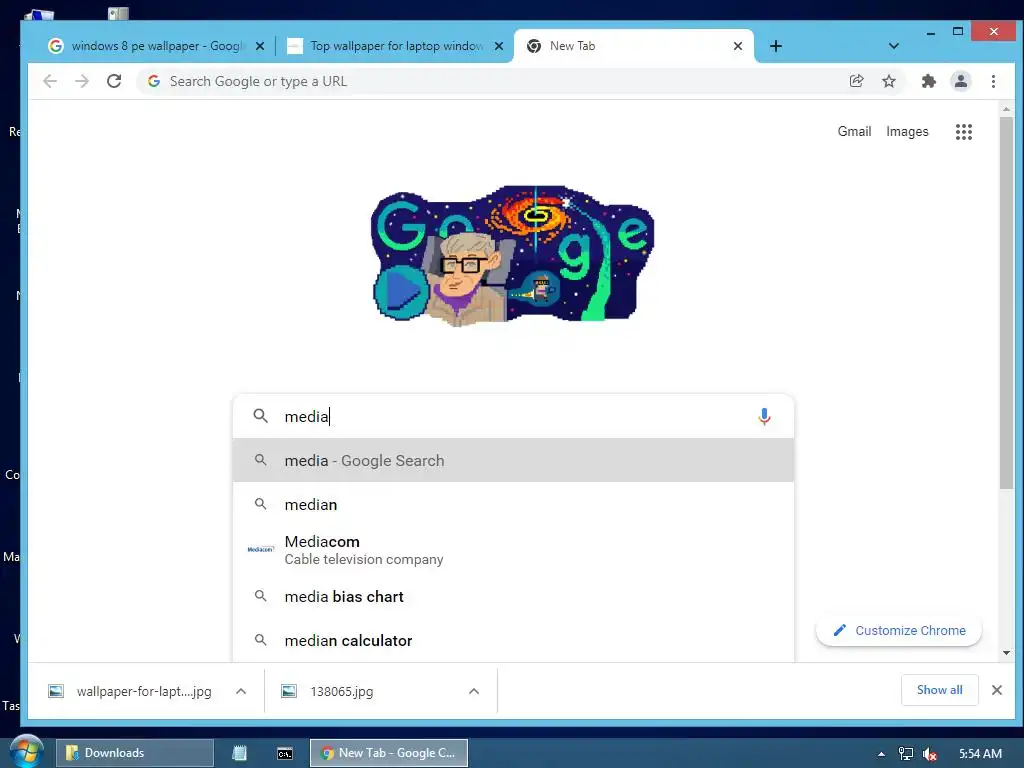Open the Gmail link
Viewport: 1024px width, 768px height.
coord(854,131)
